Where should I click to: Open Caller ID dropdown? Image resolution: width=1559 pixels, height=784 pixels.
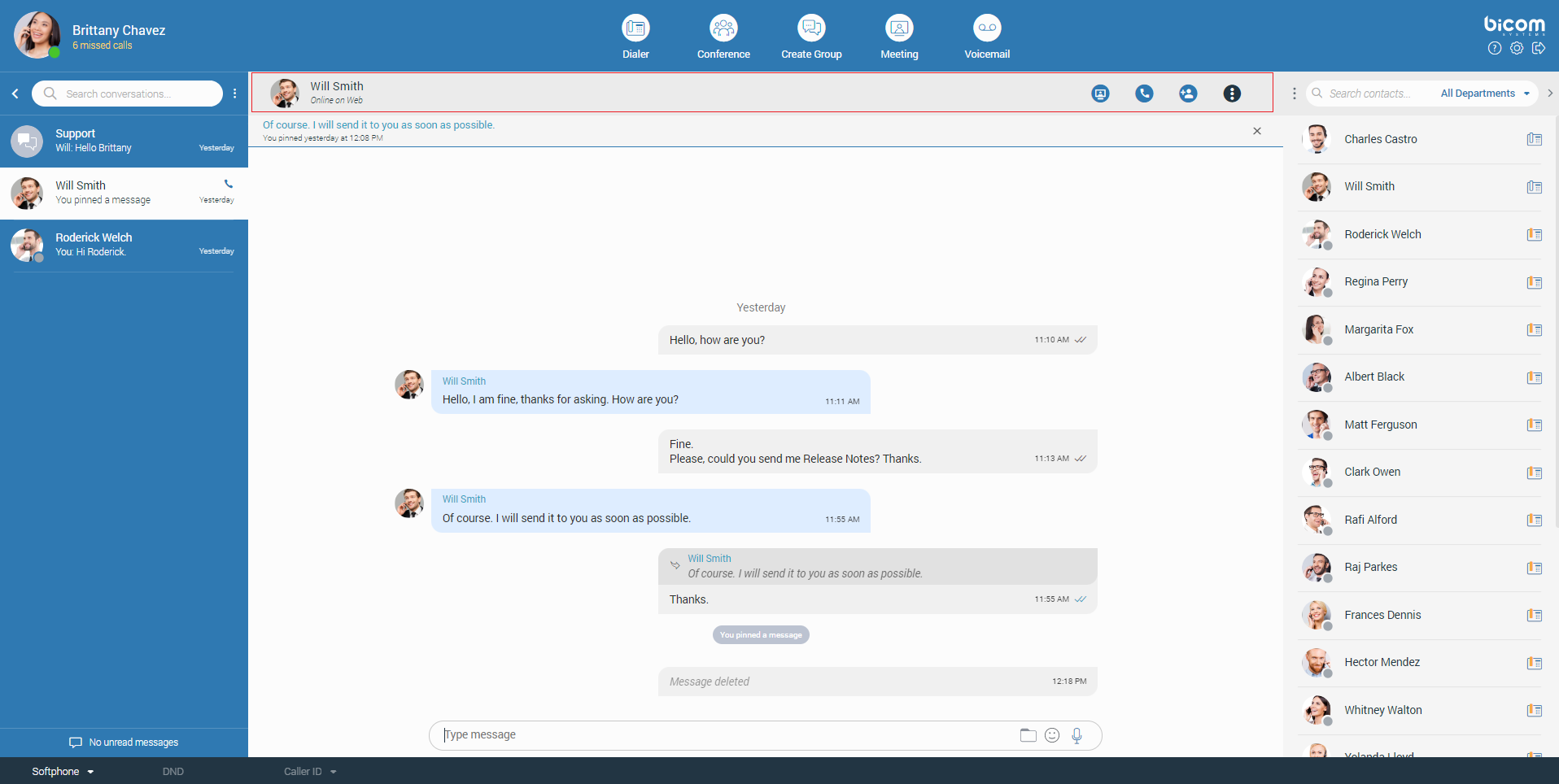point(310,772)
